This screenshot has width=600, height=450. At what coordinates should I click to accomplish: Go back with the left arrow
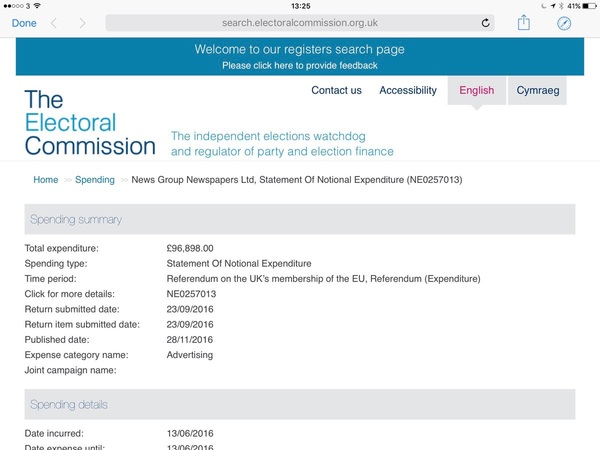click(54, 23)
